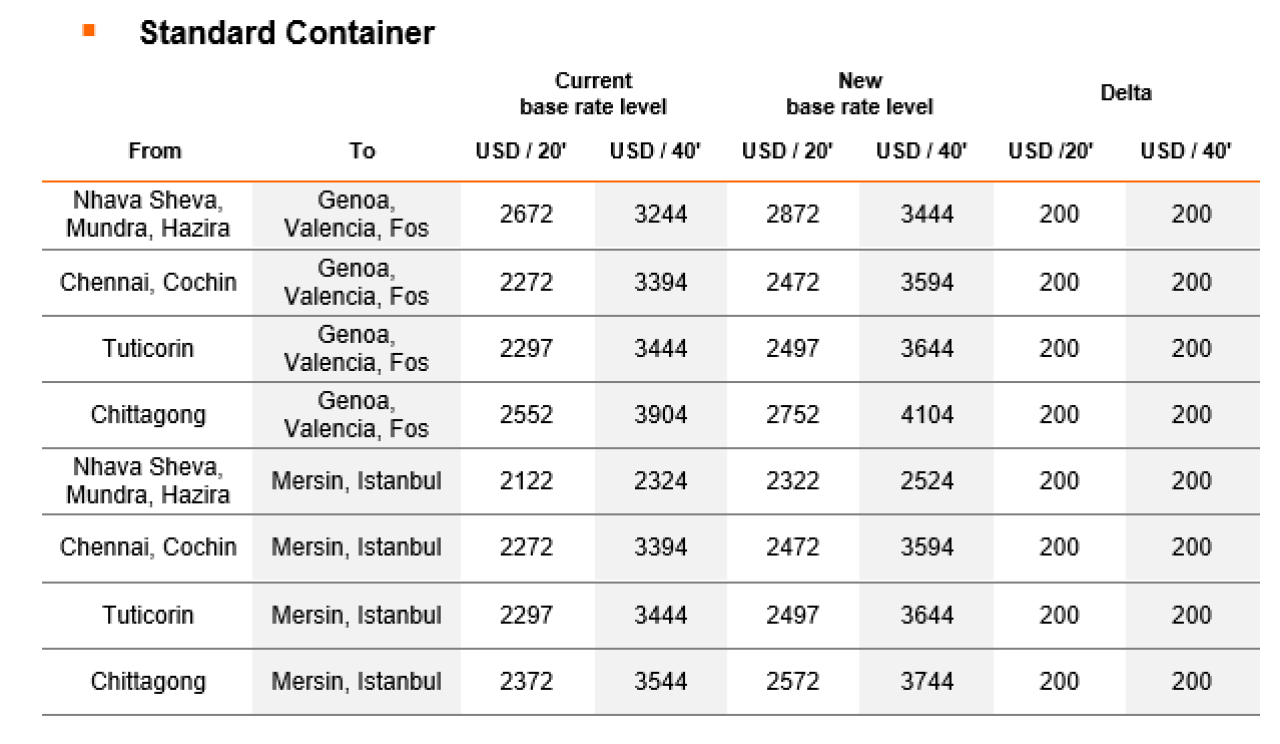
Task: Select the new rate value 2524
Action: 927,481
